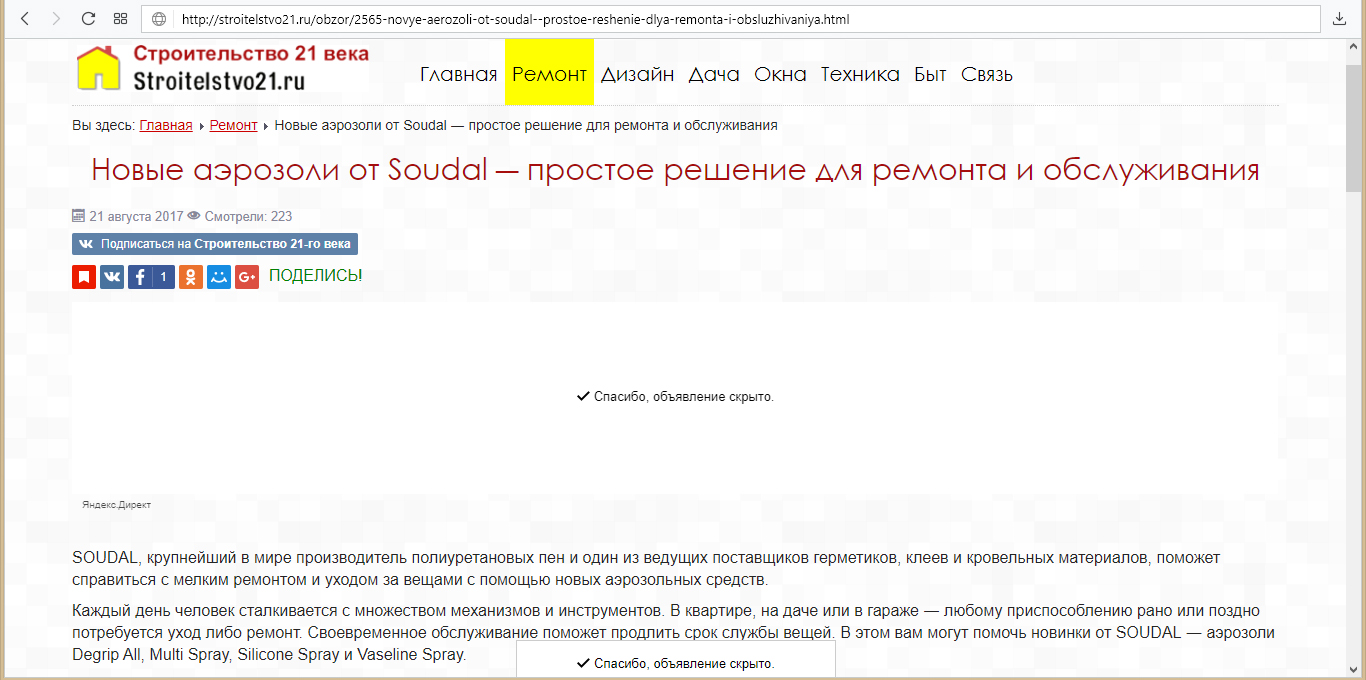
Task: Click the paragraph starting with 'Каждый день человек'
Action: coord(673,633)
